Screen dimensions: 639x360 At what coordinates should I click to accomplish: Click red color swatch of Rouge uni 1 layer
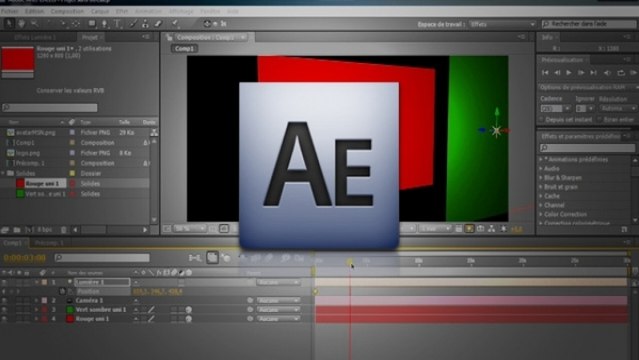pyautogui.click(x=70, y=319)
